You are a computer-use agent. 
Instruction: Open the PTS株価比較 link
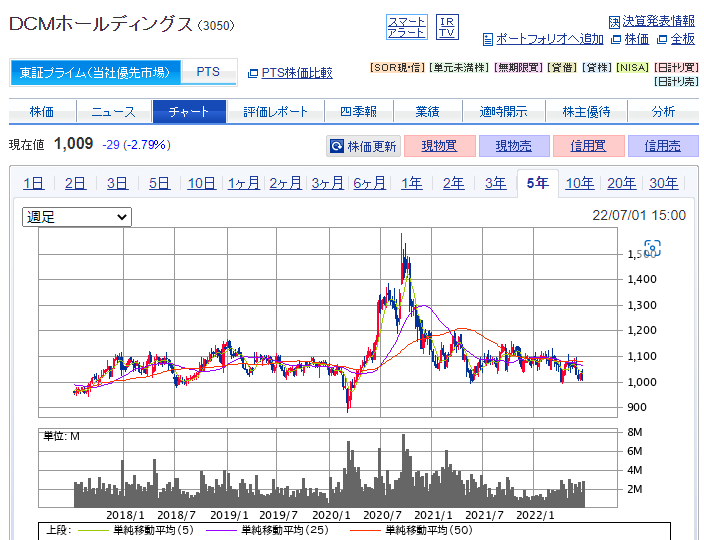coord(297,73)
